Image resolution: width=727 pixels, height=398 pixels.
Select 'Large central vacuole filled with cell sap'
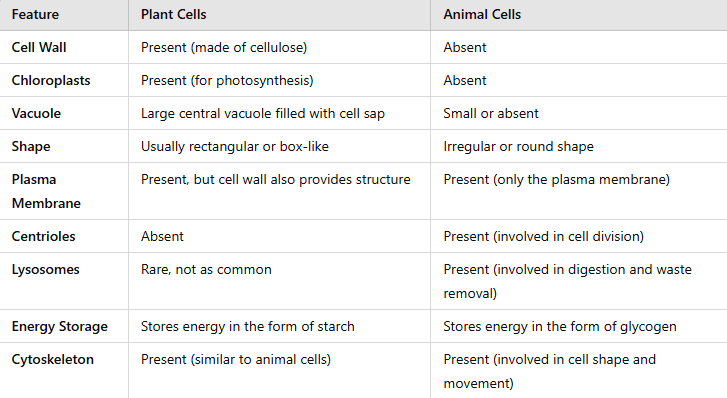263,114
